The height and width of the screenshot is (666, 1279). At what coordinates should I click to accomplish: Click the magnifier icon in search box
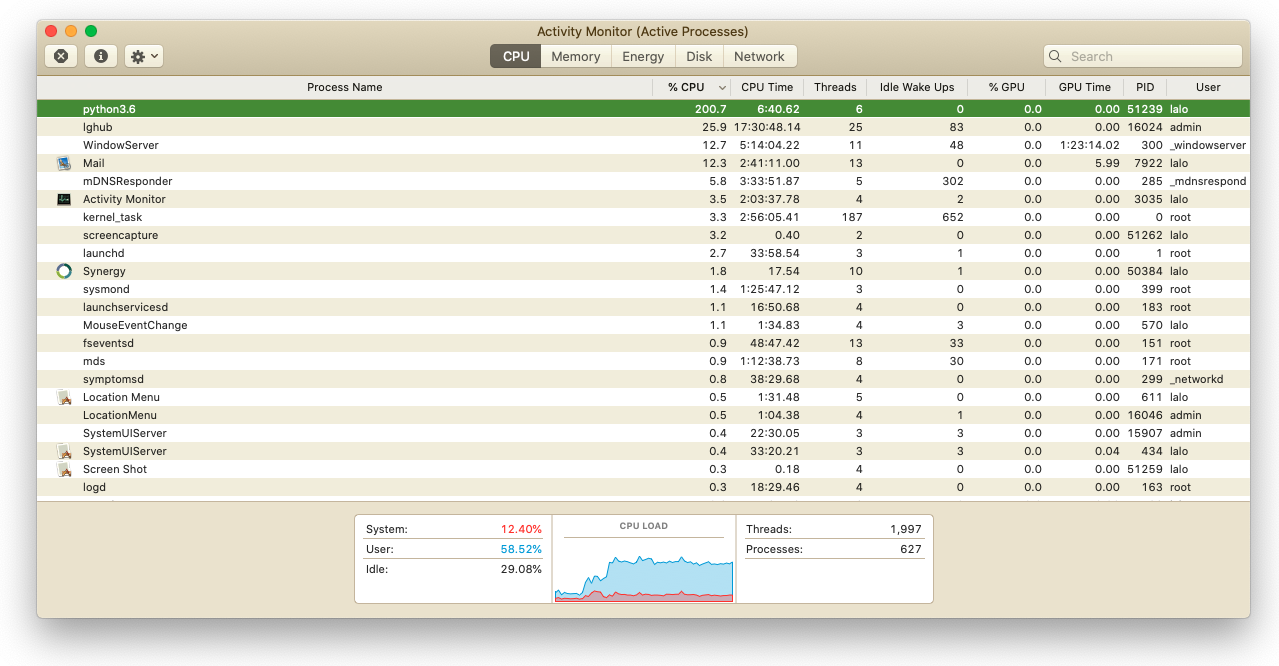point(1057,57)
